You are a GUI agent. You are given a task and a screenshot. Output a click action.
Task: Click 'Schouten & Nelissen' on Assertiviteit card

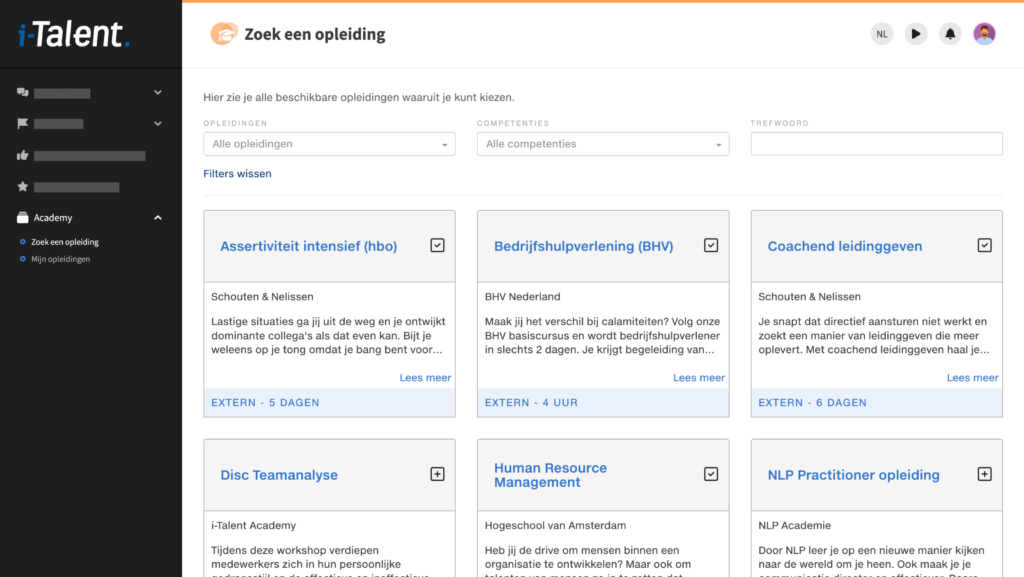pos(262,296)
